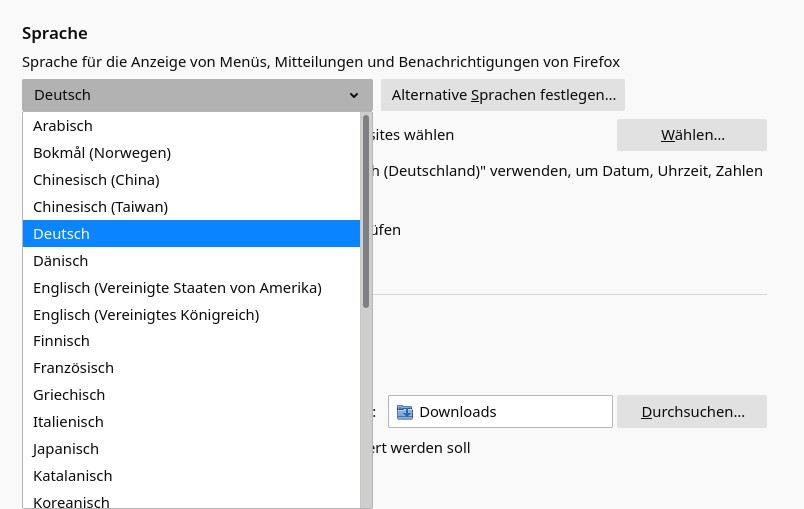Viewport: 804px width, 509px height.
Task: Open Durchsuchen to browse download folder
Action: [x=692, y=412]
